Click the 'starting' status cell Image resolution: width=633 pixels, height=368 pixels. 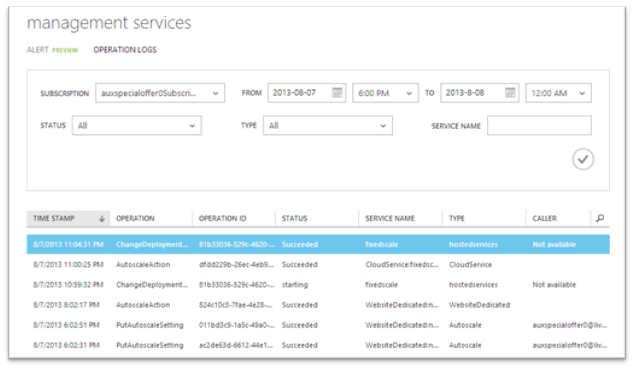point(295,285)
